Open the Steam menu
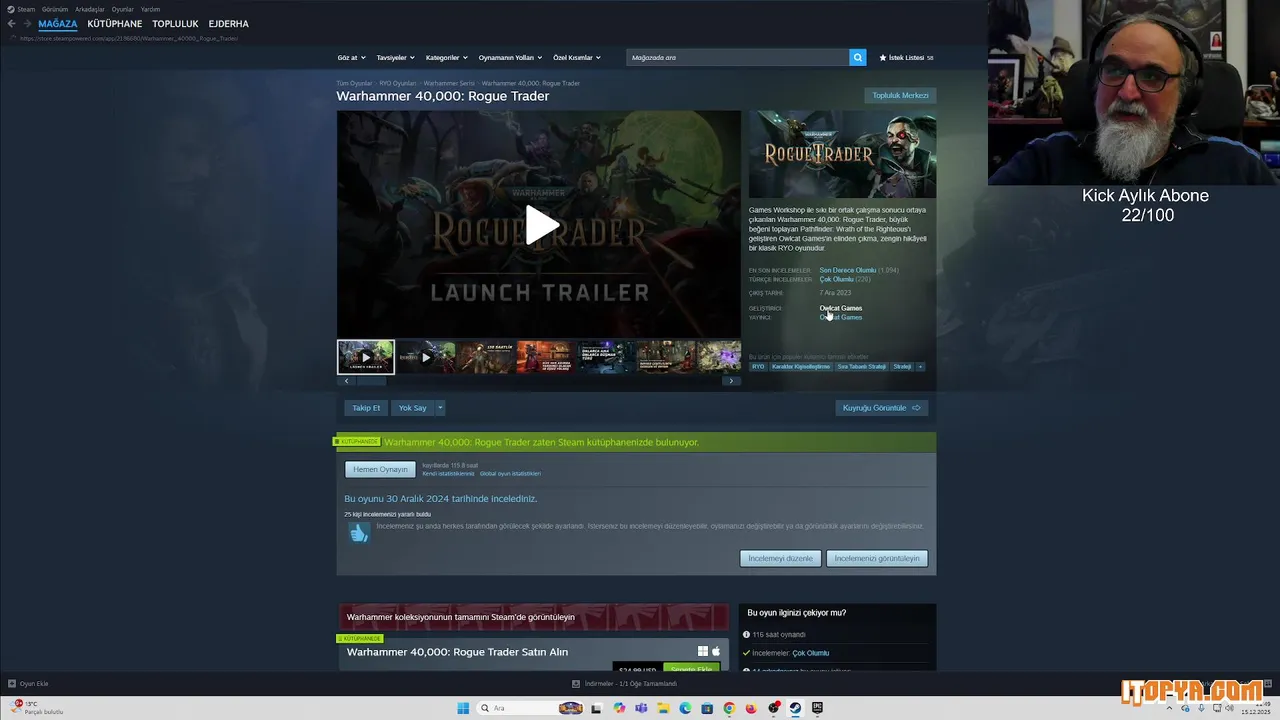Screen dimensions: 1280x720 [21, 9]
